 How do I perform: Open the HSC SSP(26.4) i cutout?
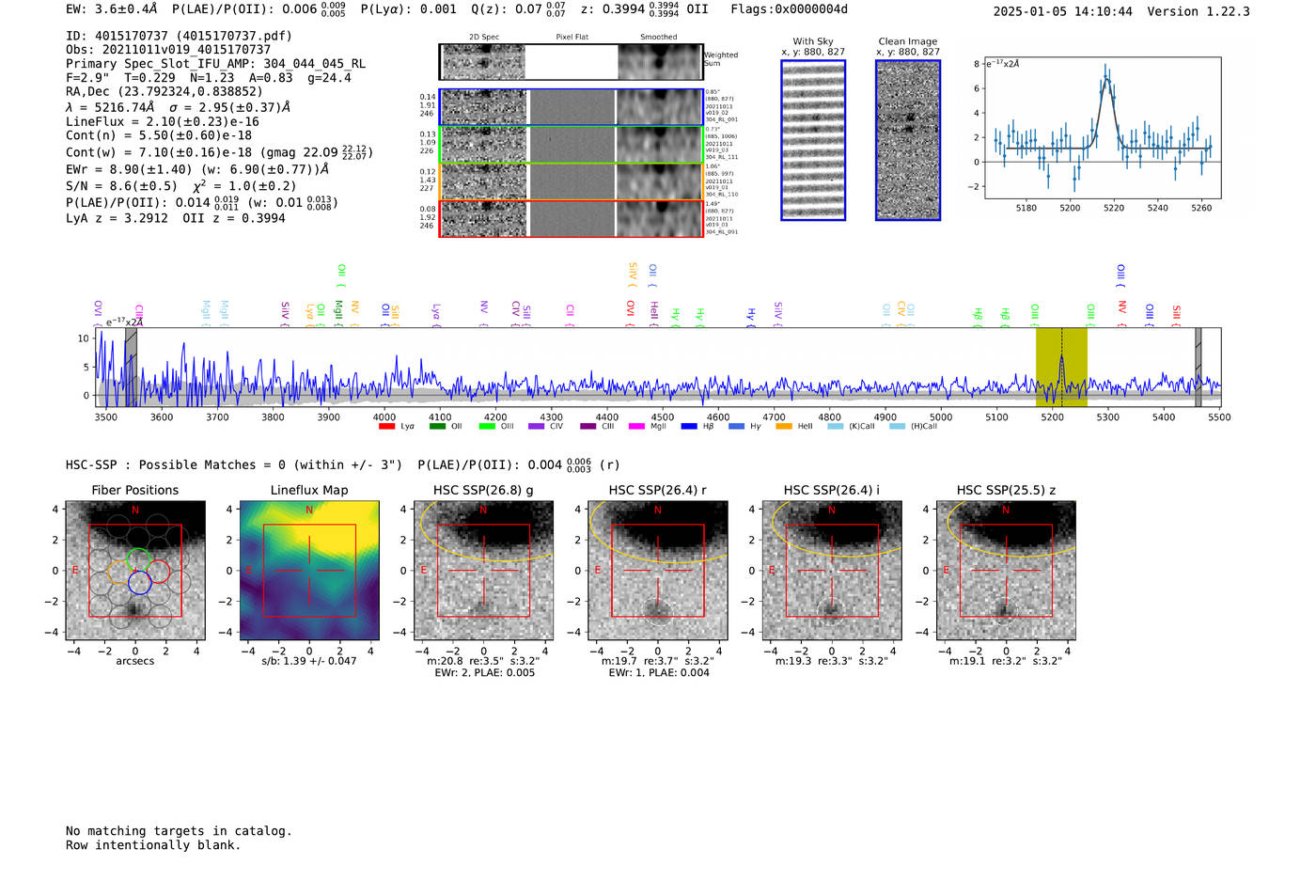pyautogui.click(x=832, y=571)
